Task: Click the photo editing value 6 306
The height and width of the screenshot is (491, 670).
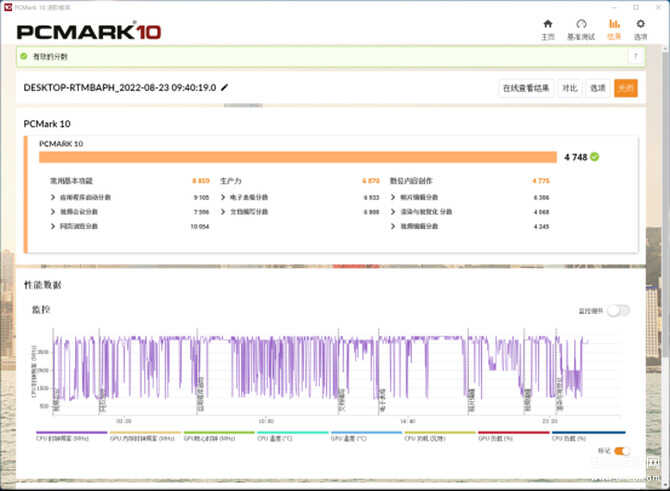Action: click(x=541, y=197)
